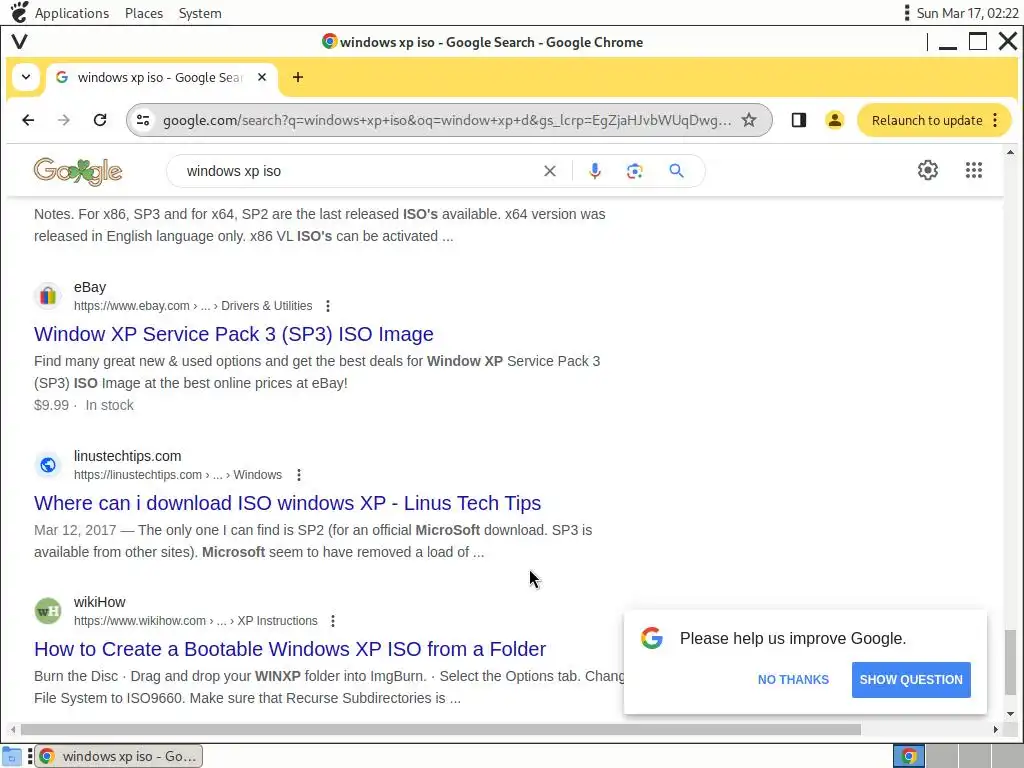The width and height of the screenshot is (1024, 768).
Task: Start voice search with the microphone
Action: pyautogui.click(x=594, y=171)
